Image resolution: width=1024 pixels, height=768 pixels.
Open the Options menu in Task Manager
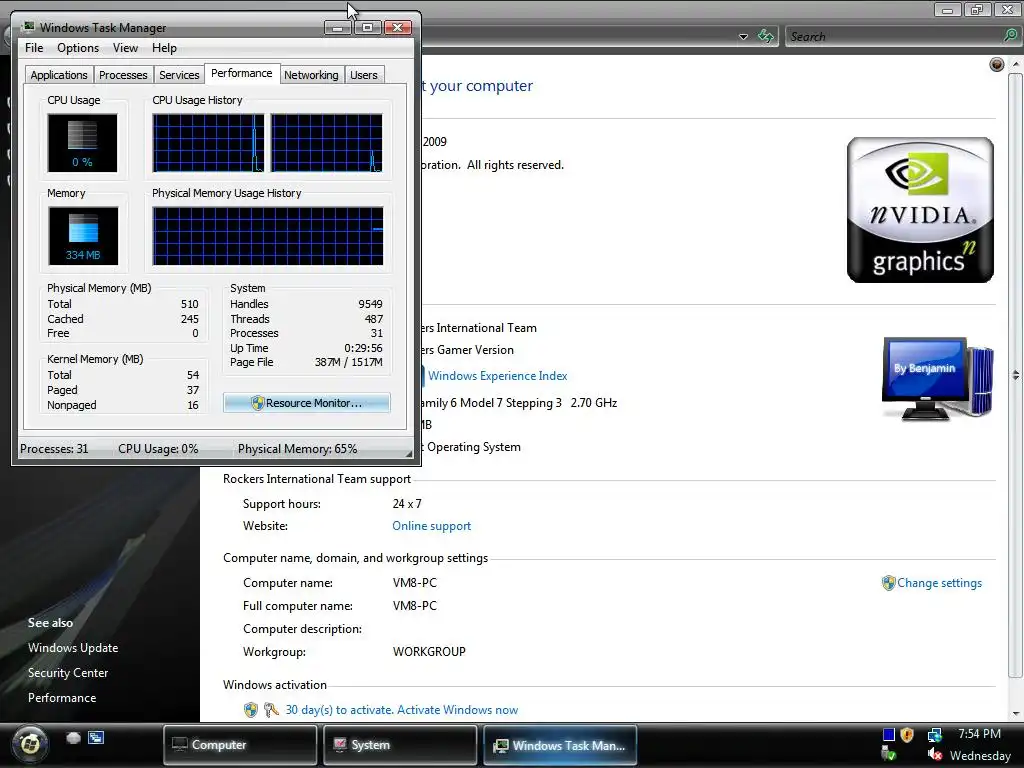coord(78,48)
